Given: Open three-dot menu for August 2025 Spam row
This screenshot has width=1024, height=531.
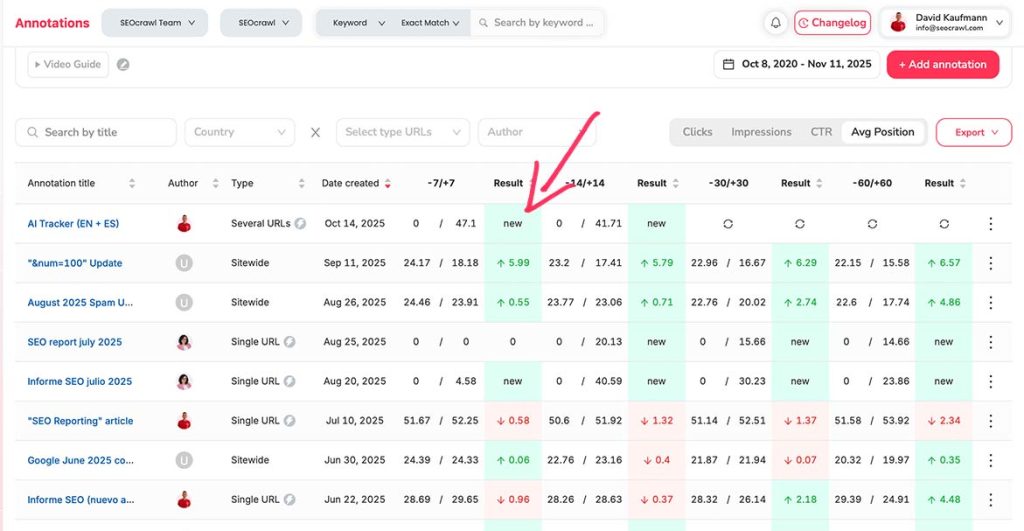Looking at the screenshot, I should 990,302.
